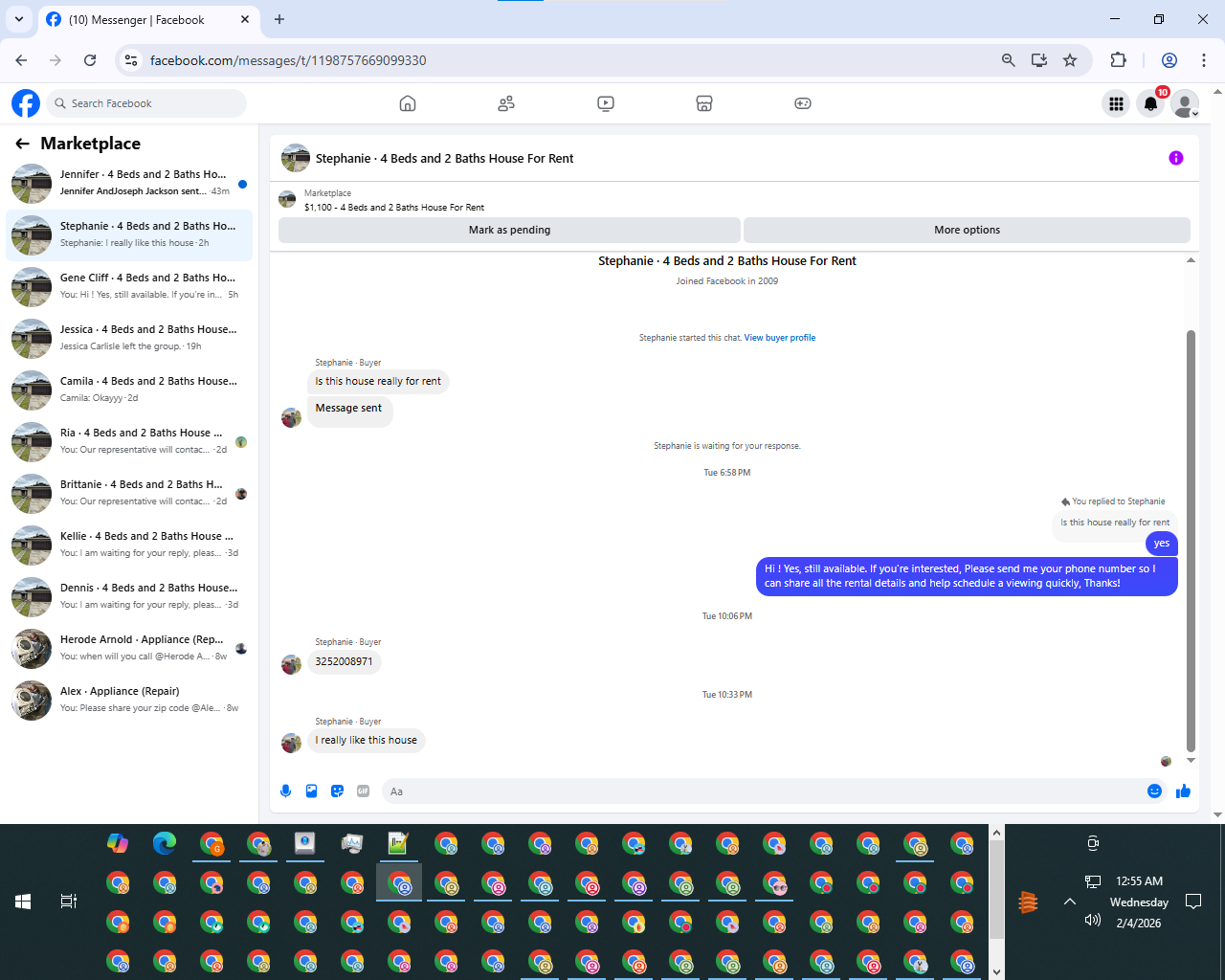Image resolution: width=1225 pixels, height=980 pixels.
Task: Open Stephanie's conversation in list
Action: 129,234
